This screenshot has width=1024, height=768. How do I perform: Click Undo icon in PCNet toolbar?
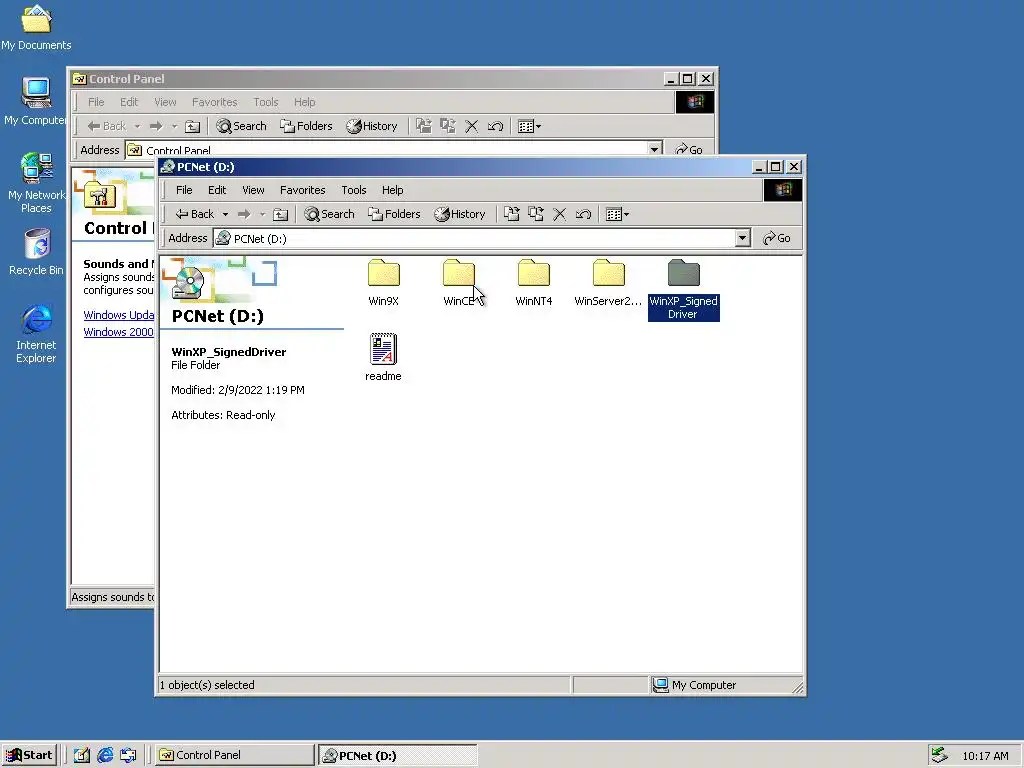coord(583,214)
